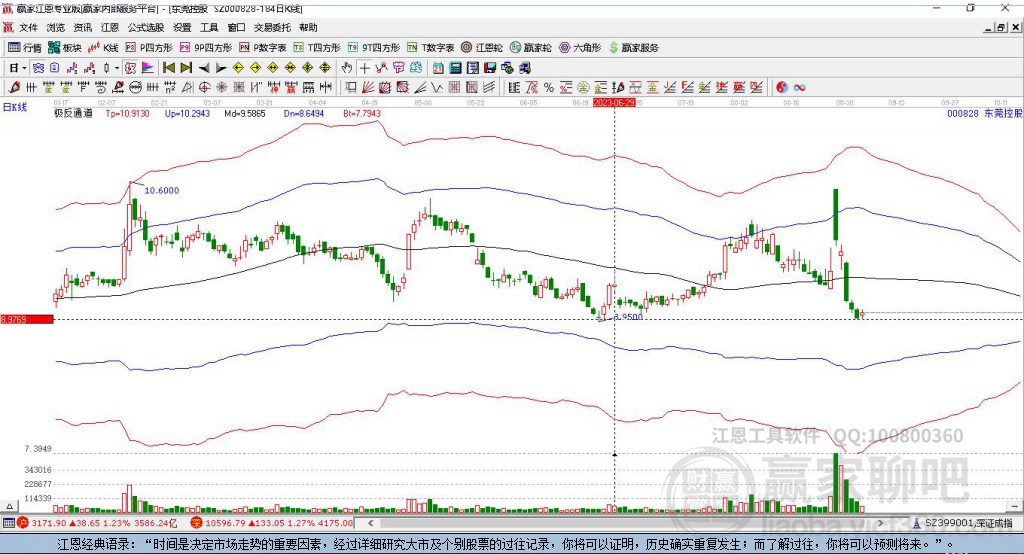Select the red Gann fan lines tool

368,87
